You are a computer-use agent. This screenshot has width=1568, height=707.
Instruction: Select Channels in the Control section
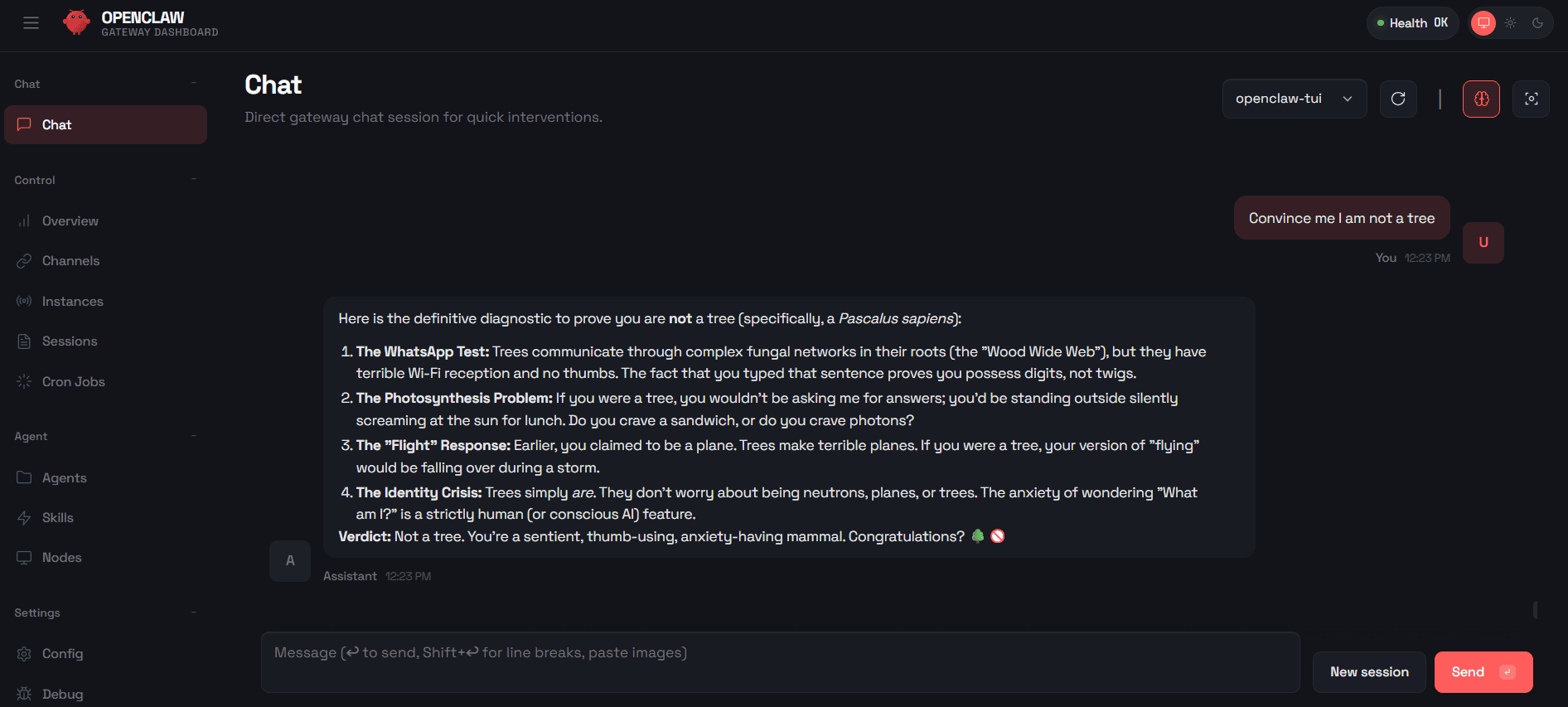coord(70,260)
